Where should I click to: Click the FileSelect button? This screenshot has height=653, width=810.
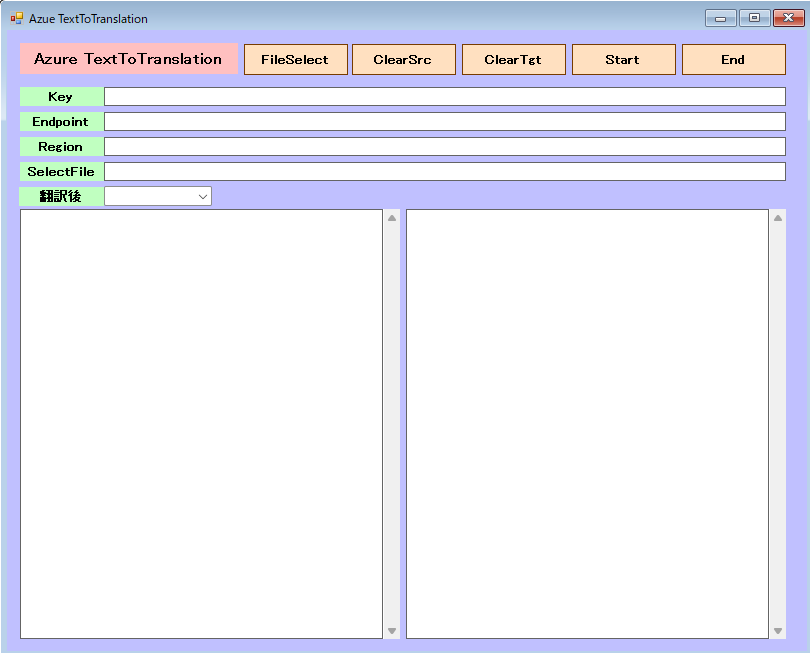[295, 60]
